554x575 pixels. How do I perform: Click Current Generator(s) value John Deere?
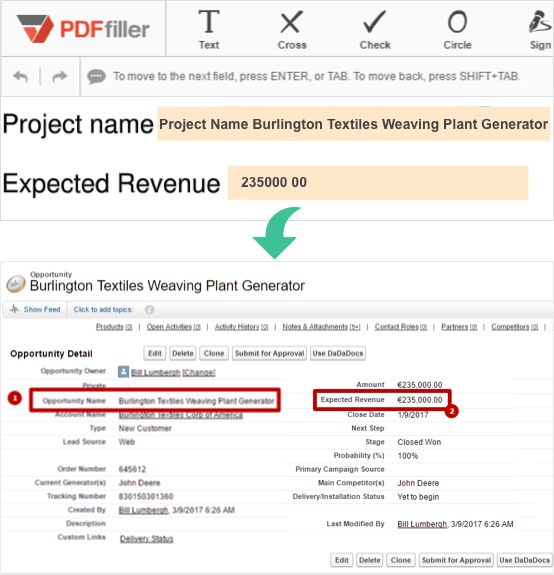click(x=139, y=483)
